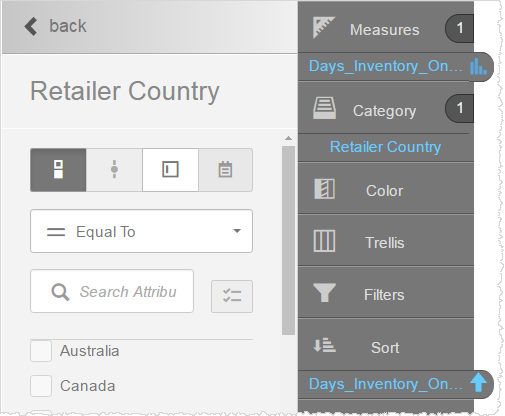The width and height of the screenshot is (505, 416).
Task: Click the select-all checklist icon button
Action: click(x=232, y=296)
